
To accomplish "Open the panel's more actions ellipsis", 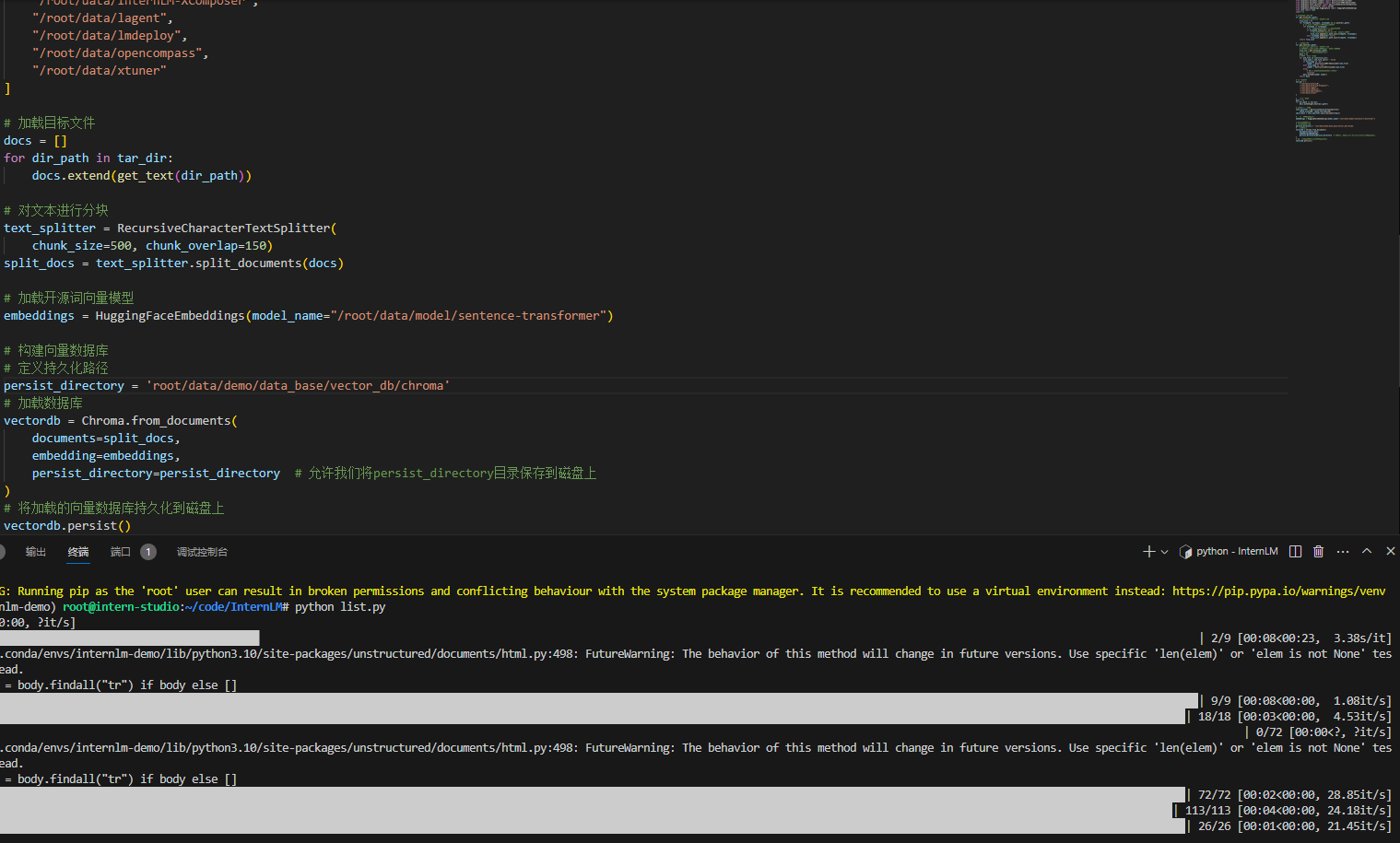I will tap(1343, 552).
